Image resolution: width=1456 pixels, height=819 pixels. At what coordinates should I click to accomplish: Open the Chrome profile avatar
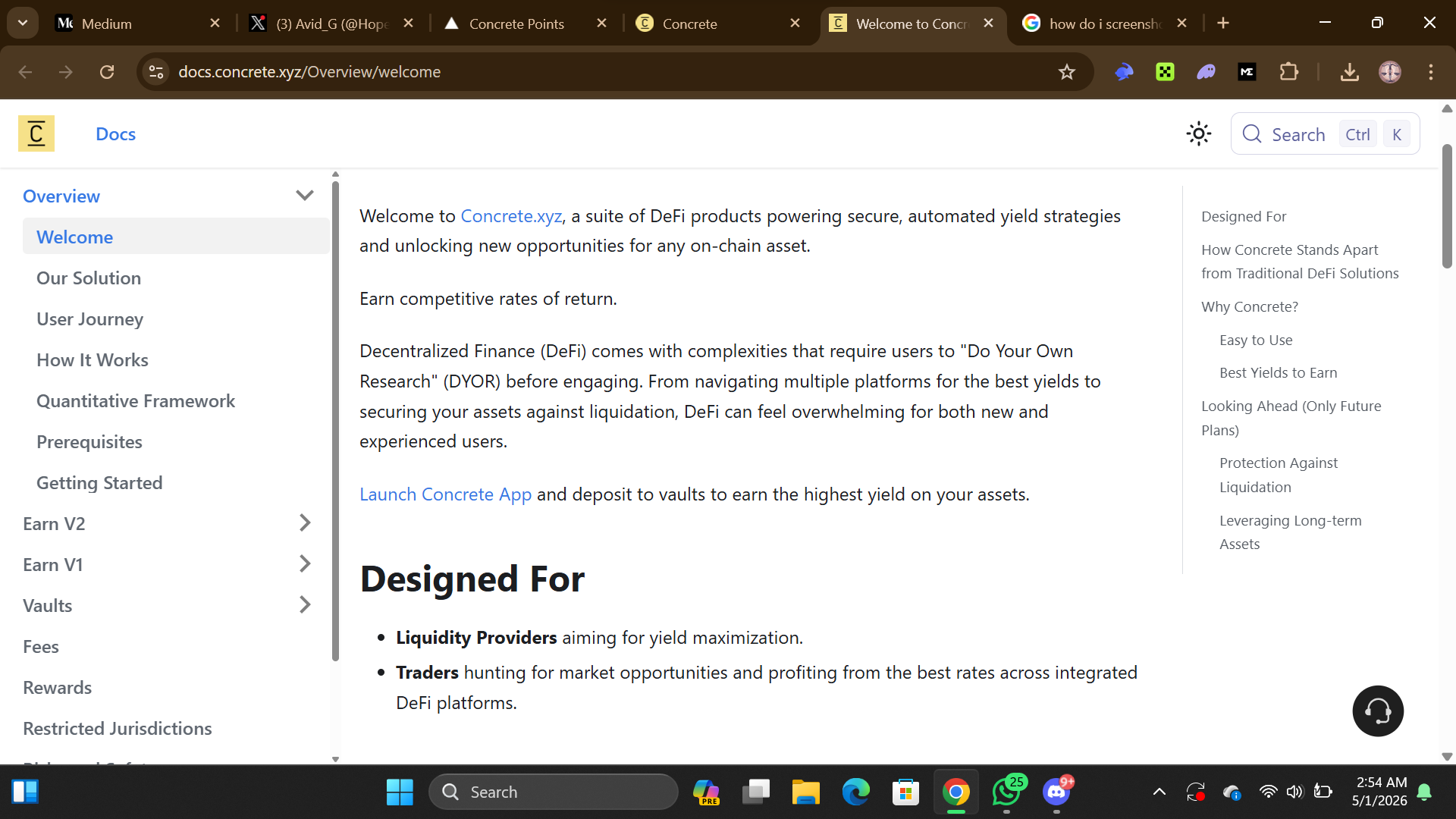coord(1390,72)
